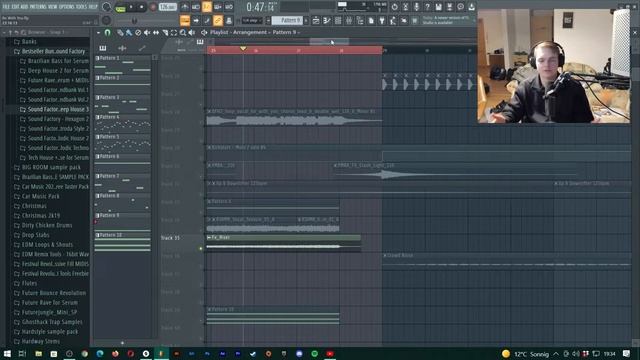
Task: Select the playlist zoom magnifier tool
Action: pyautogui.click(x=183, y=32)
